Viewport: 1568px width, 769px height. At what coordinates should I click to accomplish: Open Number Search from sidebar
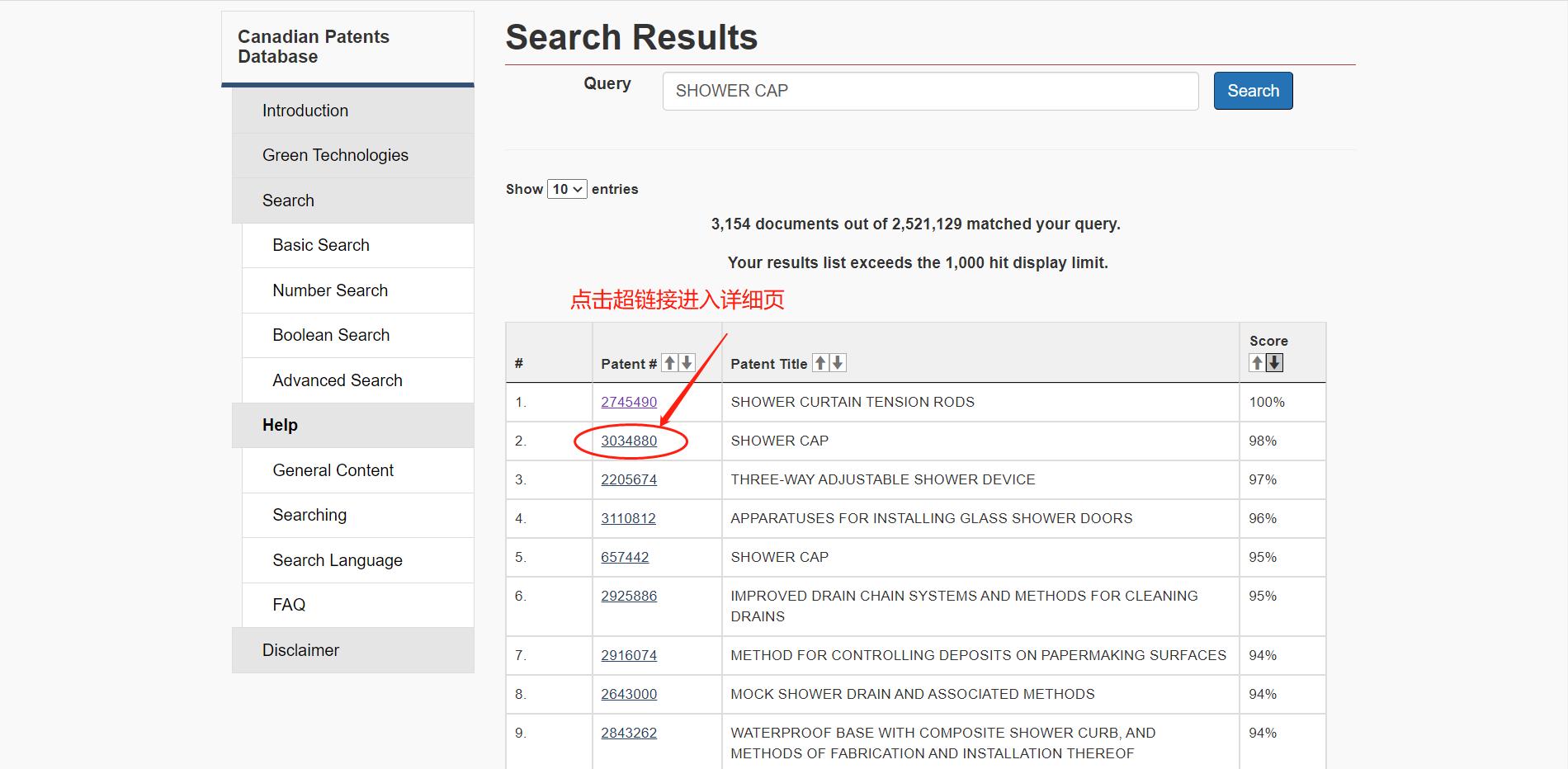pyautogui.click(x=330, y=290)
